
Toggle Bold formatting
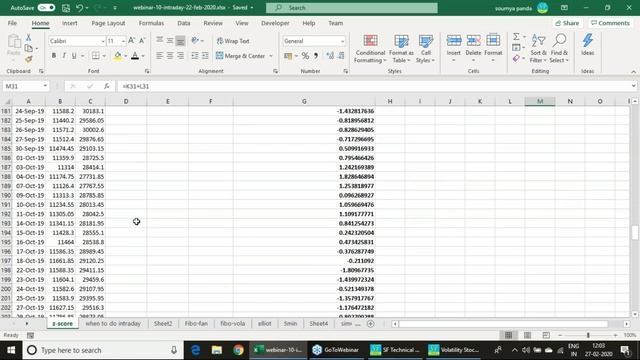(x=54, y=56)
